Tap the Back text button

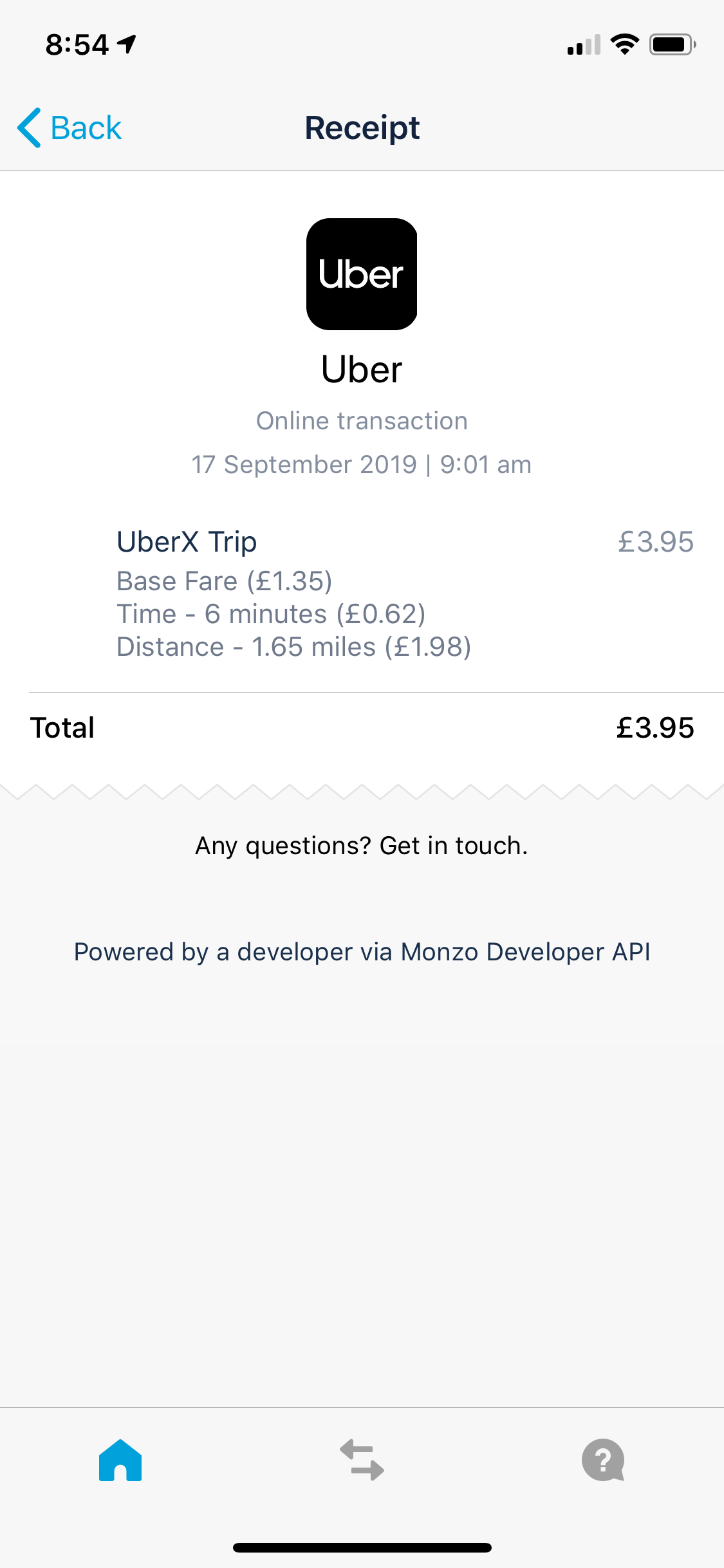pos(86,127)
